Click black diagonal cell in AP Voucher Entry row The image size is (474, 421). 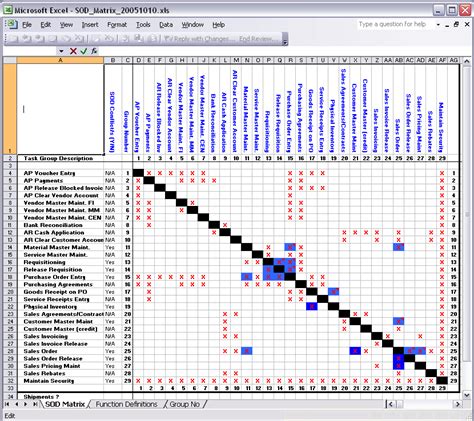[x=138, y=173]
